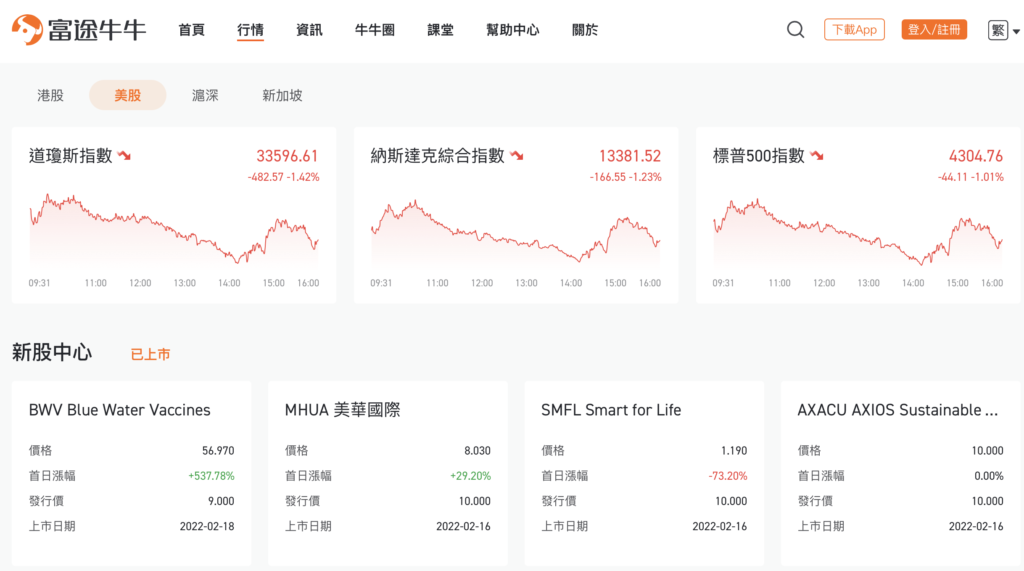Click the S&P 500 value 4304.76
The width and height of the screenshot is (1024, 571).
coord(976,156)
